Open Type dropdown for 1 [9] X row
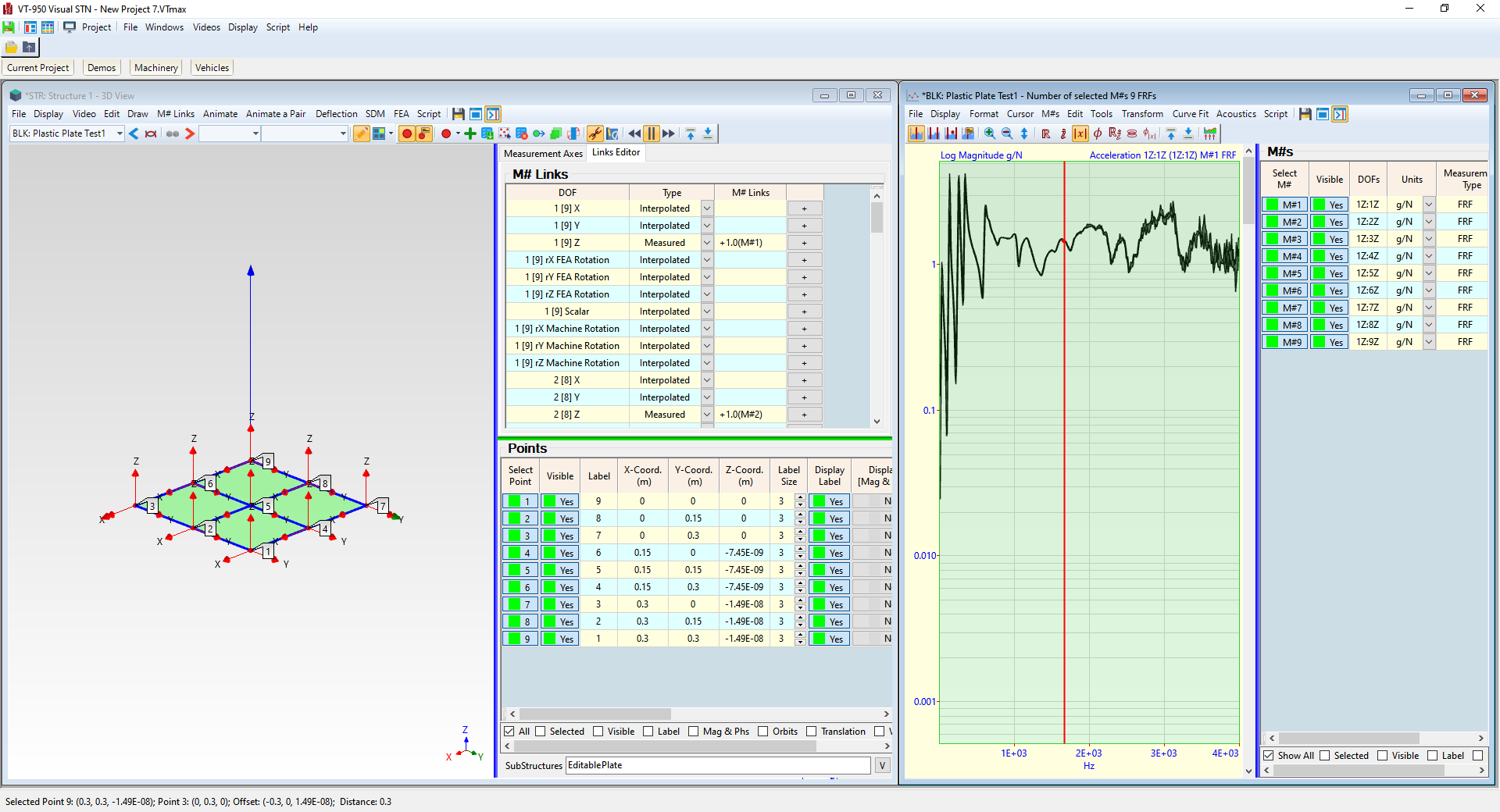The image size is (1500, 812). point(707,208)
